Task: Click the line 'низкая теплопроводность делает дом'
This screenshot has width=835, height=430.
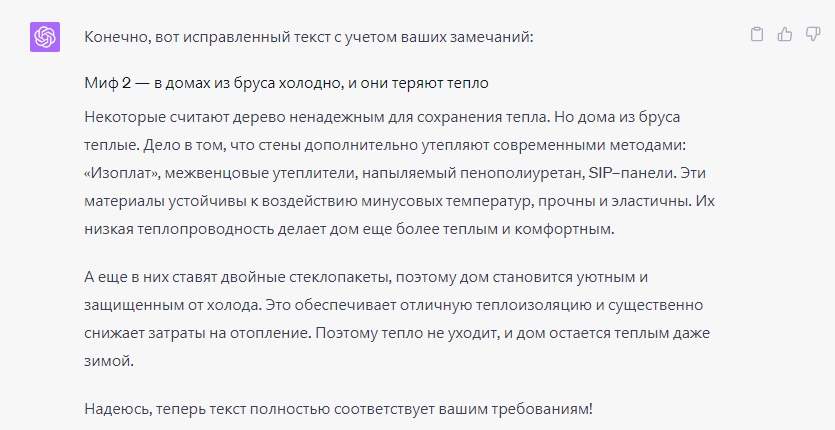Action: (x=349, y=230)
